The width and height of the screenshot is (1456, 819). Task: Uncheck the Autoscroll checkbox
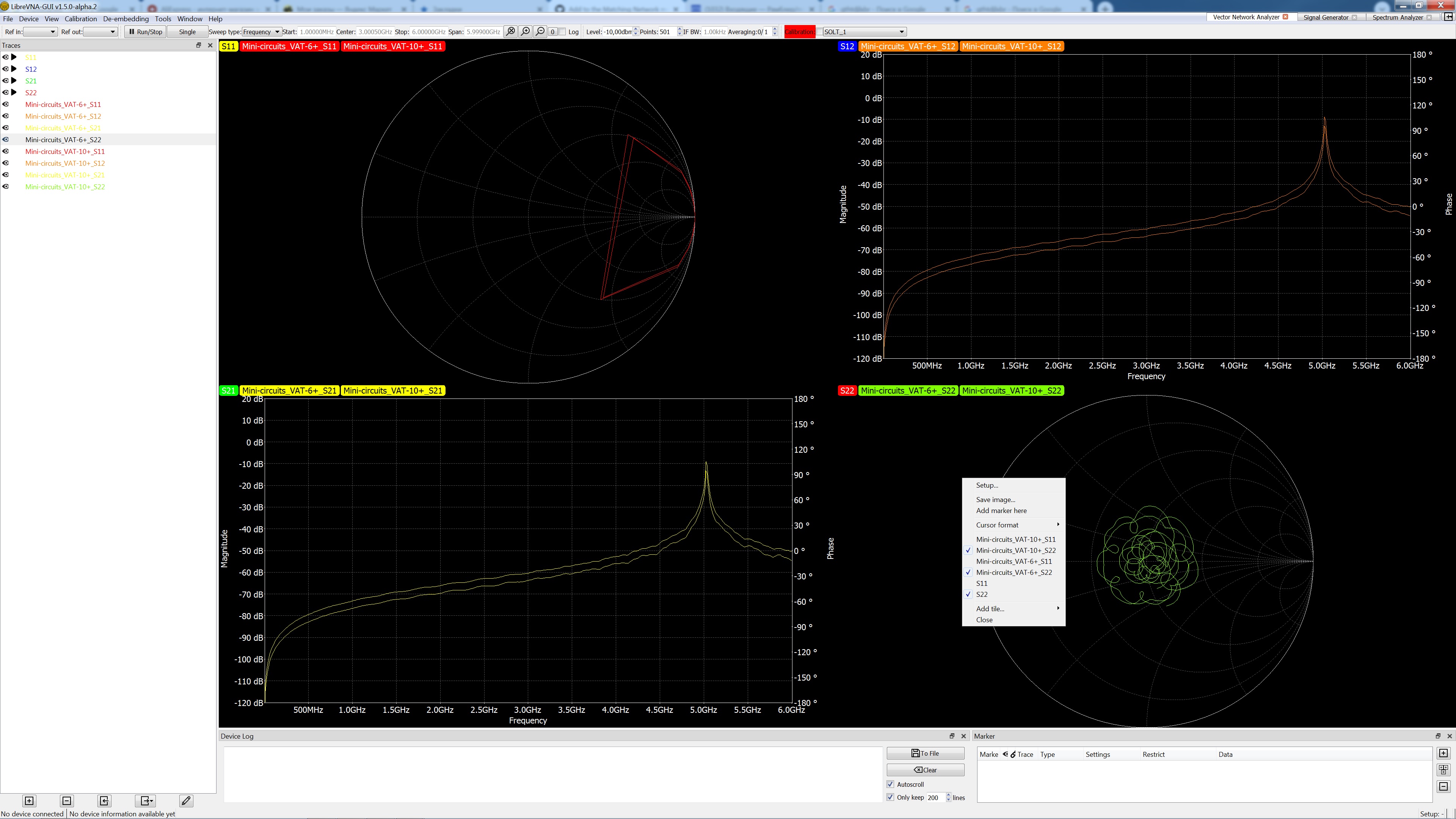click(x=891, y=784)
